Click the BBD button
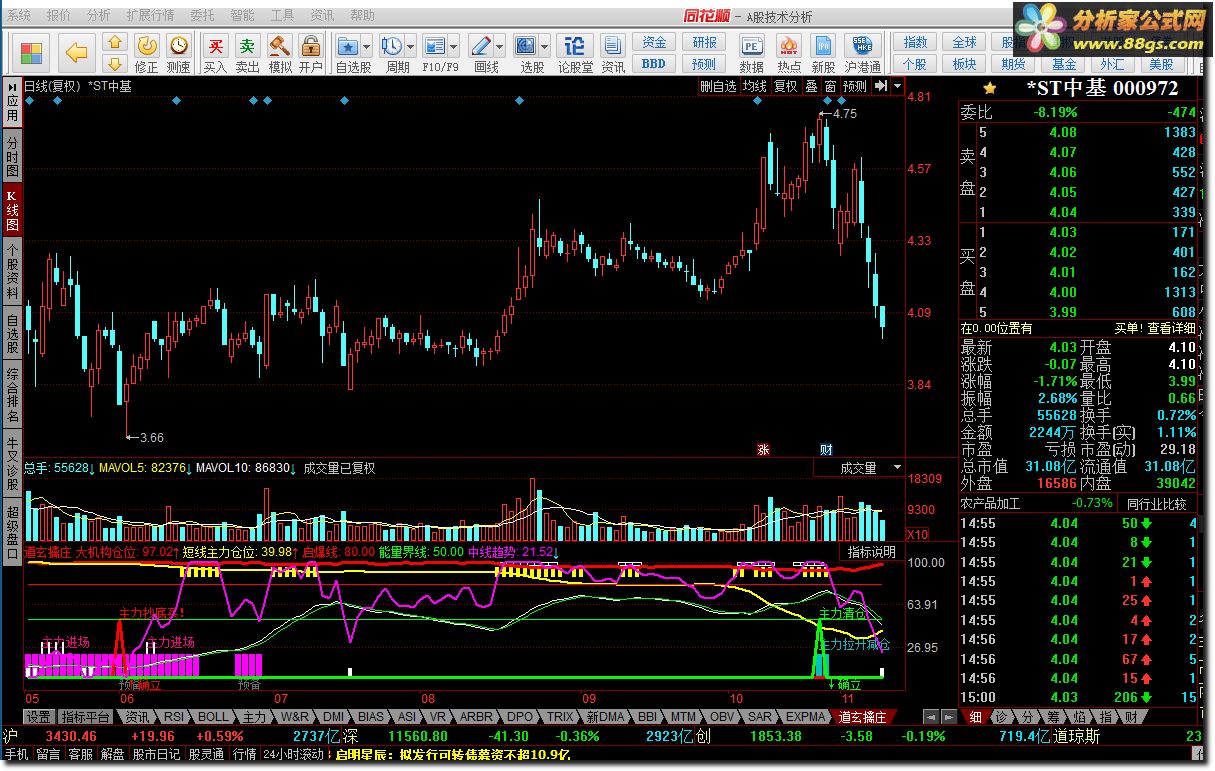1215x771 pixels. tap(654, 64)
